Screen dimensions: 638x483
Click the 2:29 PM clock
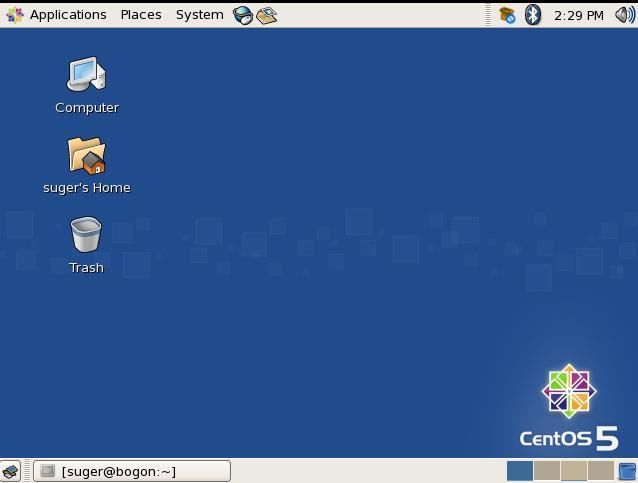pyautogui.click(x=579, y=15)
